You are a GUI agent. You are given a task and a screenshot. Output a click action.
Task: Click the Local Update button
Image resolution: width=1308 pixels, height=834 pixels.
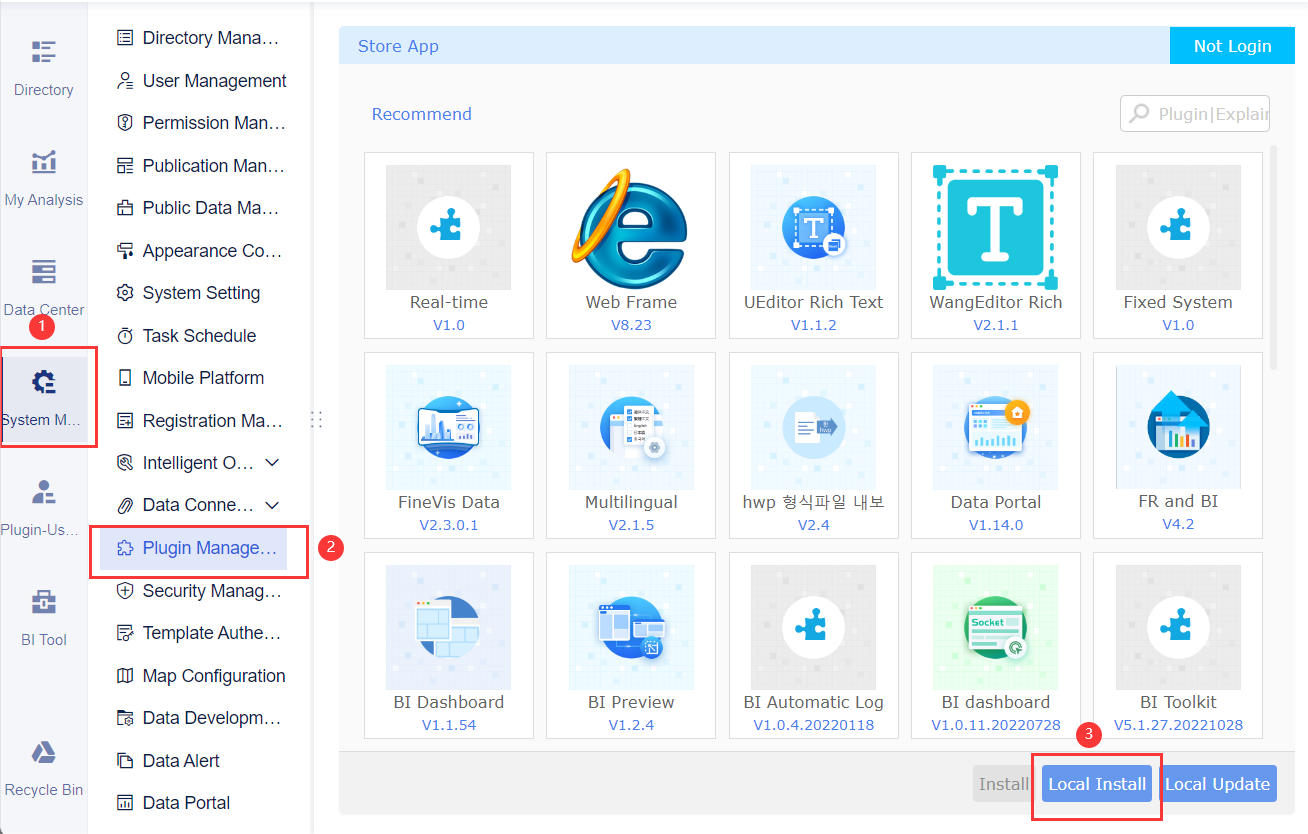(1217, 784)
